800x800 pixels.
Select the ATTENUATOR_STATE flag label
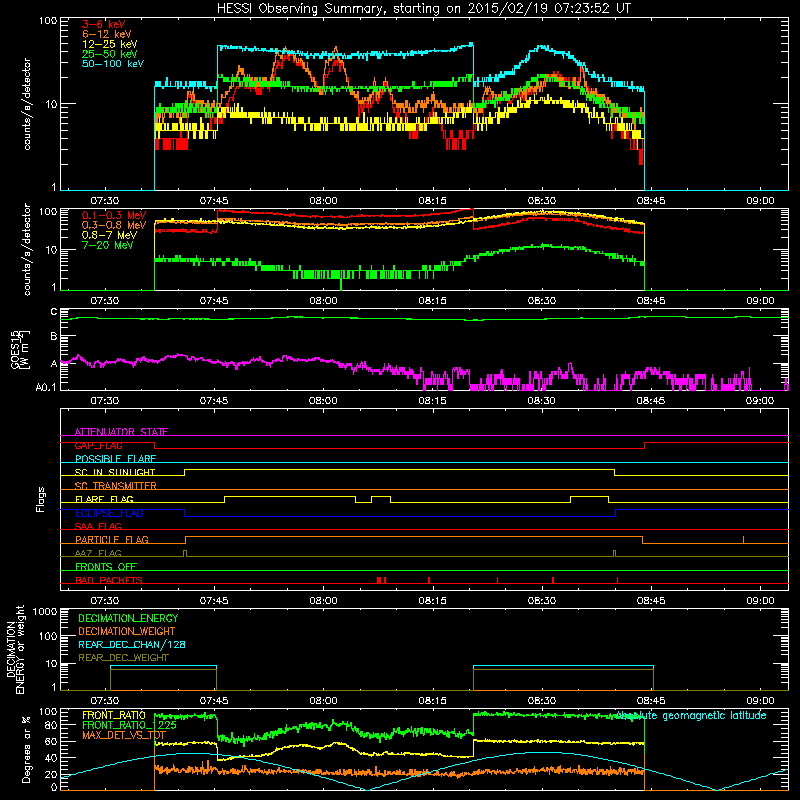pyautogui.click(x=121, y=432)
